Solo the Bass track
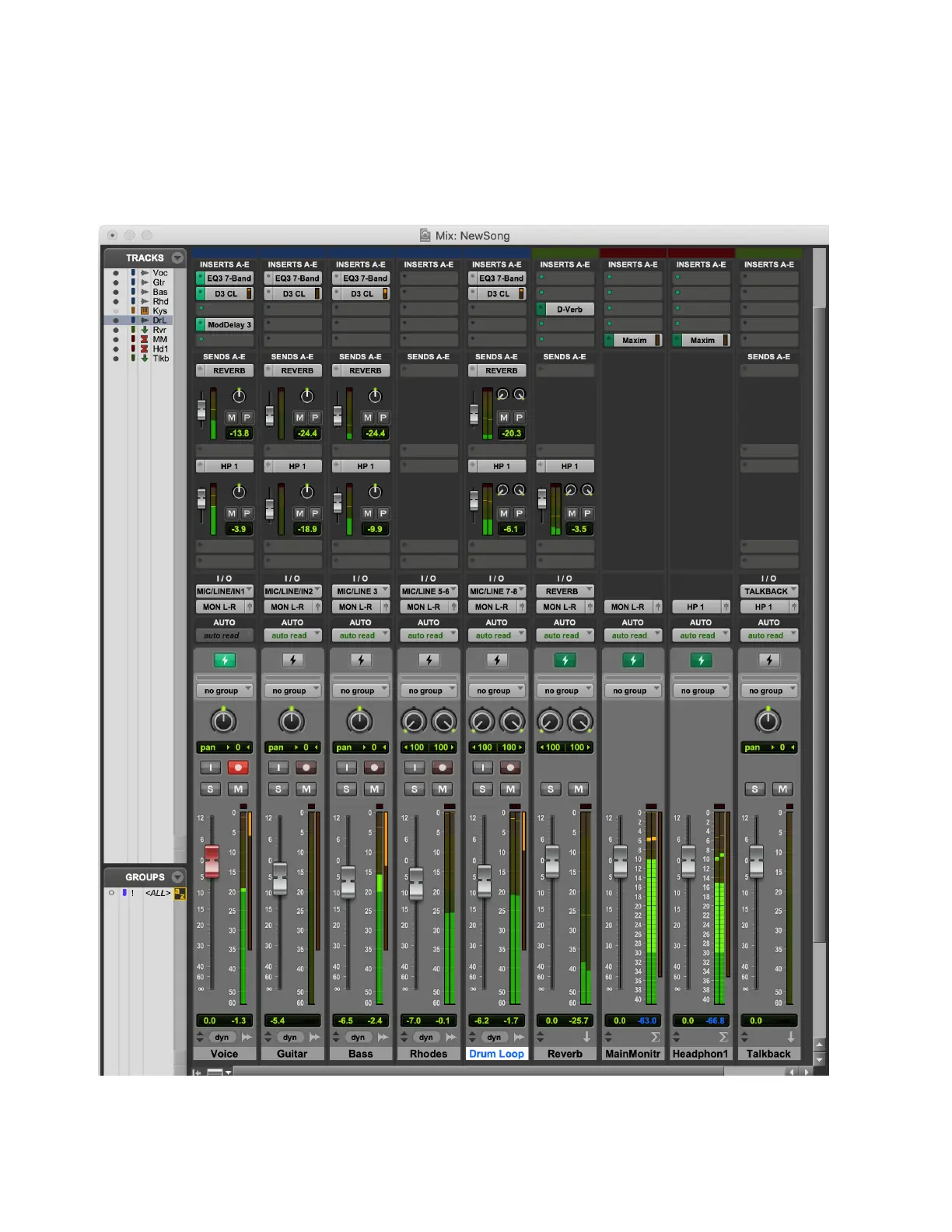The height and width of the screenshot is (1232, 952). (347, 789)
